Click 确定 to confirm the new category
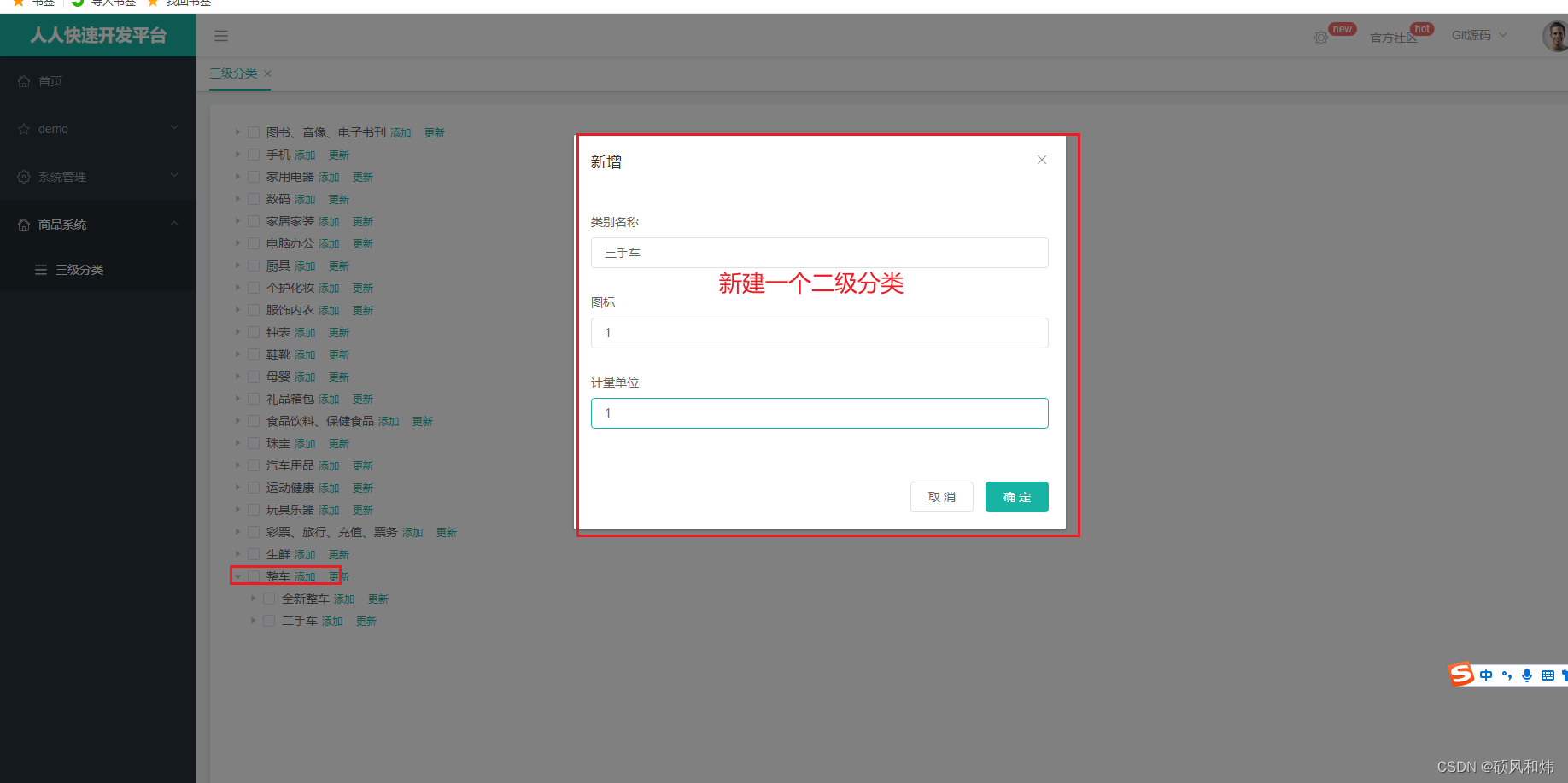 click(x=1017, y=497)
